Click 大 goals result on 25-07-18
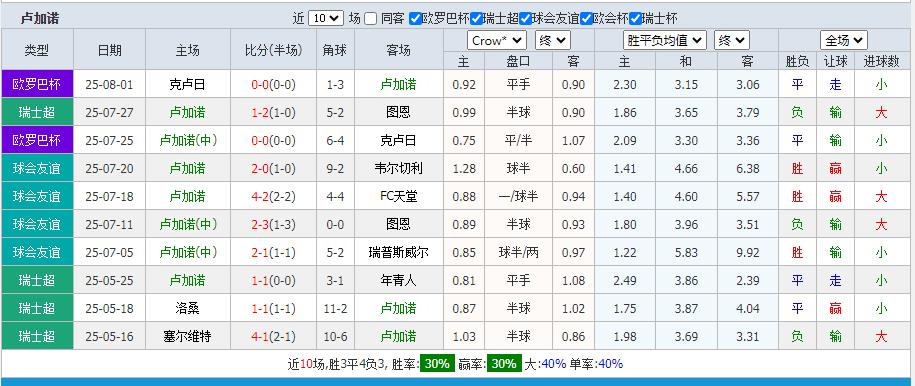The image size is (915, 386). click(x=881, y=196)
